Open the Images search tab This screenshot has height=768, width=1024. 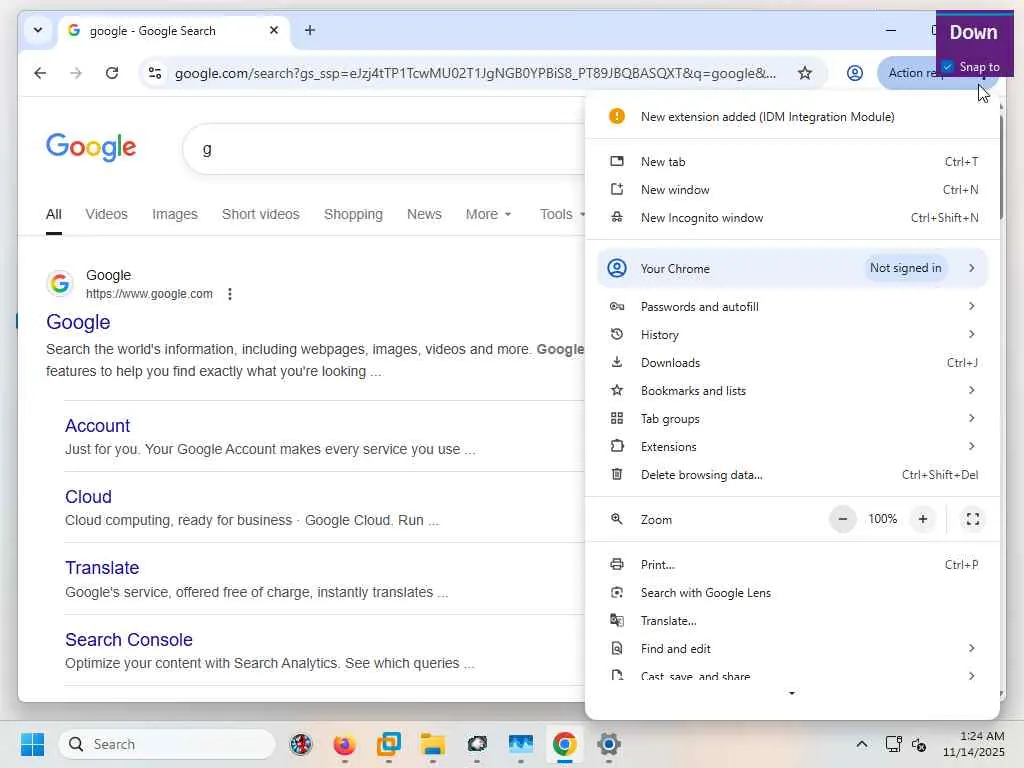coord(174,214)
